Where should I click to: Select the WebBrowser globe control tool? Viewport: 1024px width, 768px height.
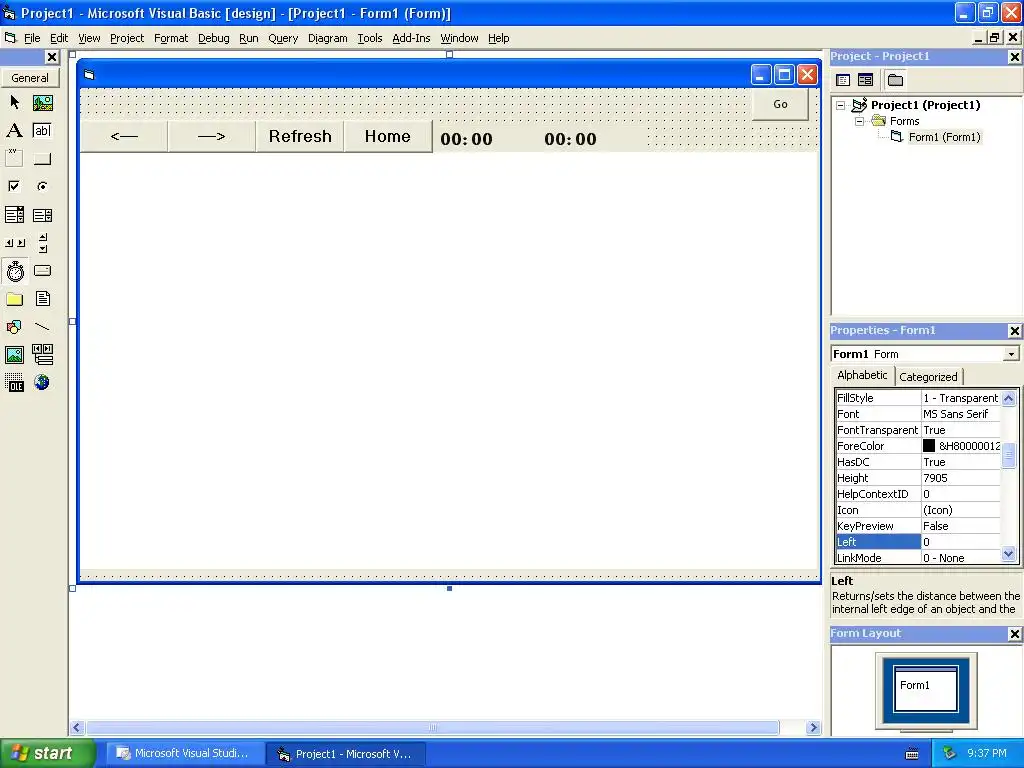[x=42, y=383]
